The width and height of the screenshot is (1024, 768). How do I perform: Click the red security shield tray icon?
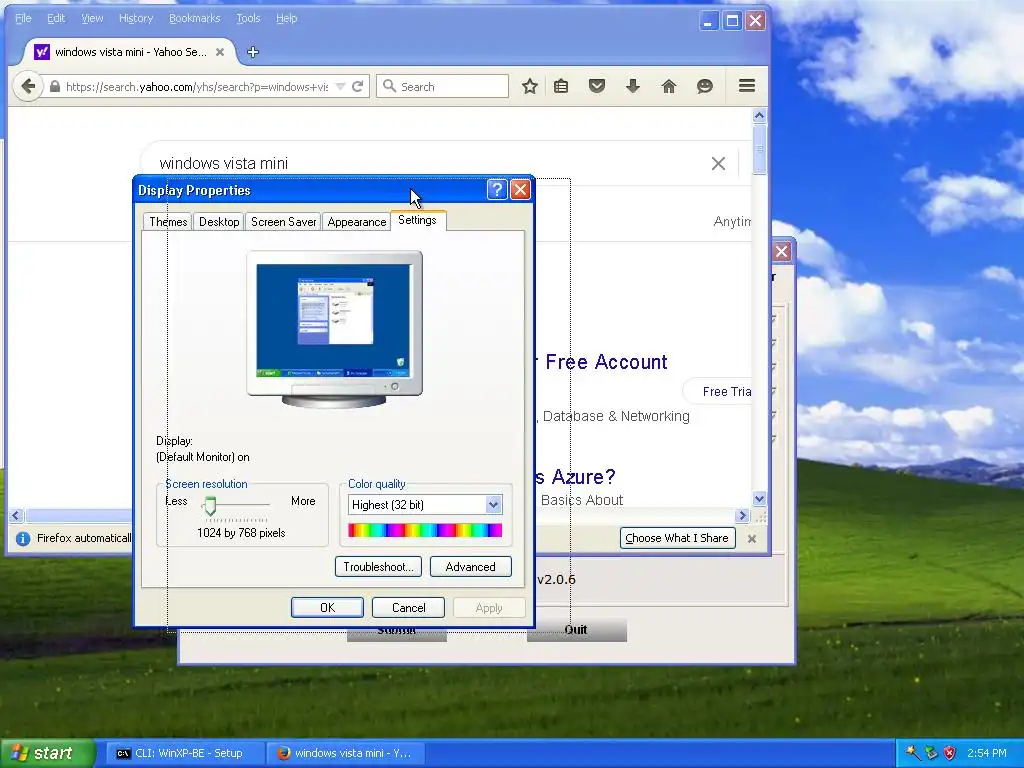[950, 753]
